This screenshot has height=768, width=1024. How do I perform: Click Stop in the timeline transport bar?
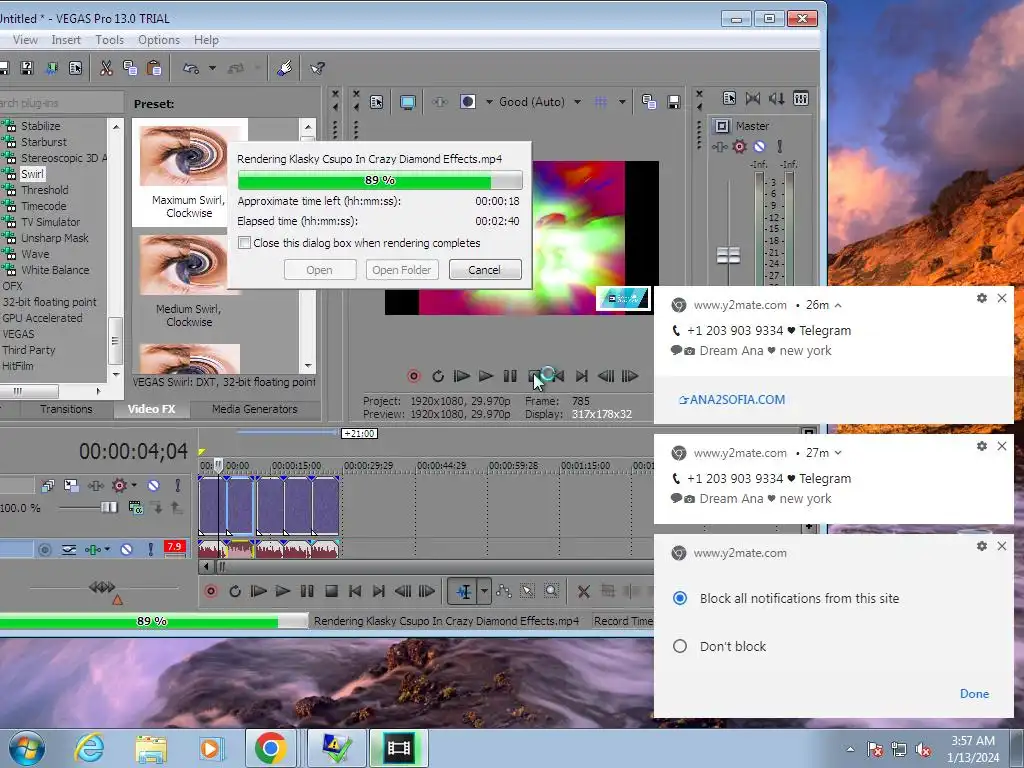[331, 592]
